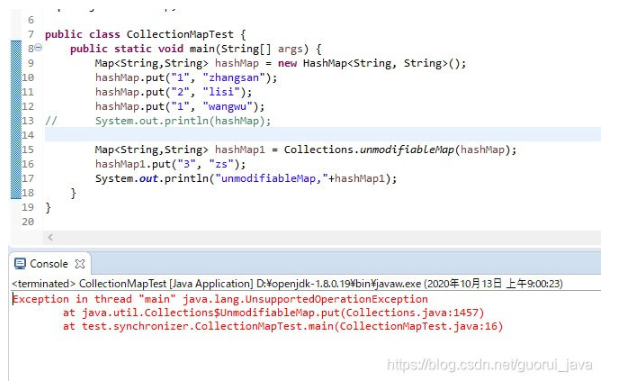Click line number 9 in the gutter
The image size is (622, 391).
pyautogui.click(x=31, y=63)
